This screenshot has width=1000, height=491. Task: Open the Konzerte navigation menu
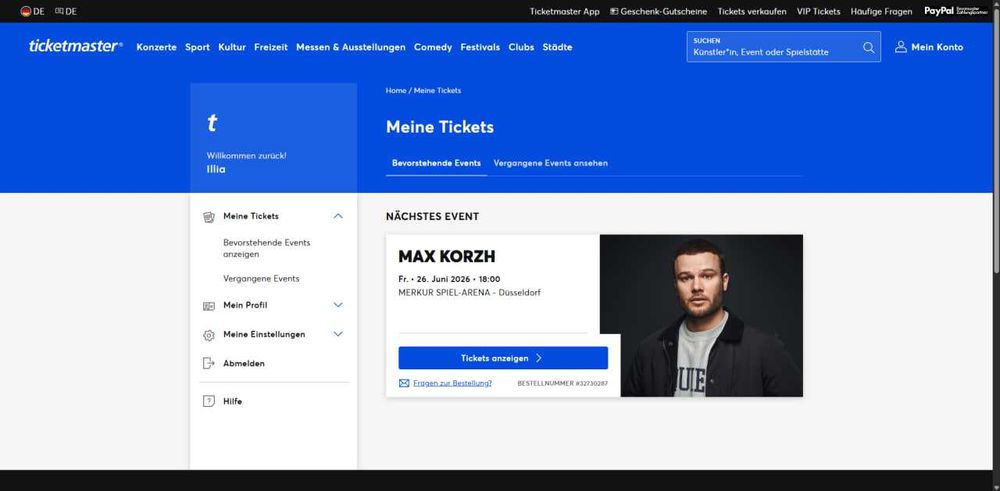(x=156, y=47)
